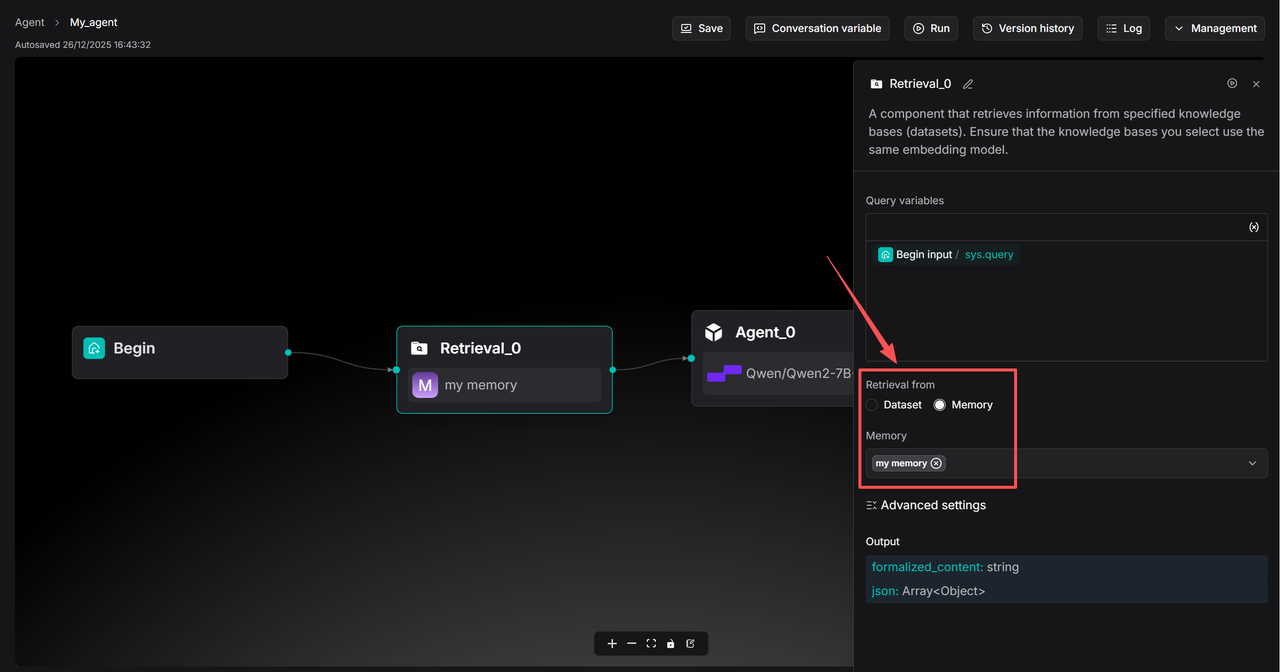
Task: Zoom in on the canvas
Action: click(x=612, y=644)
